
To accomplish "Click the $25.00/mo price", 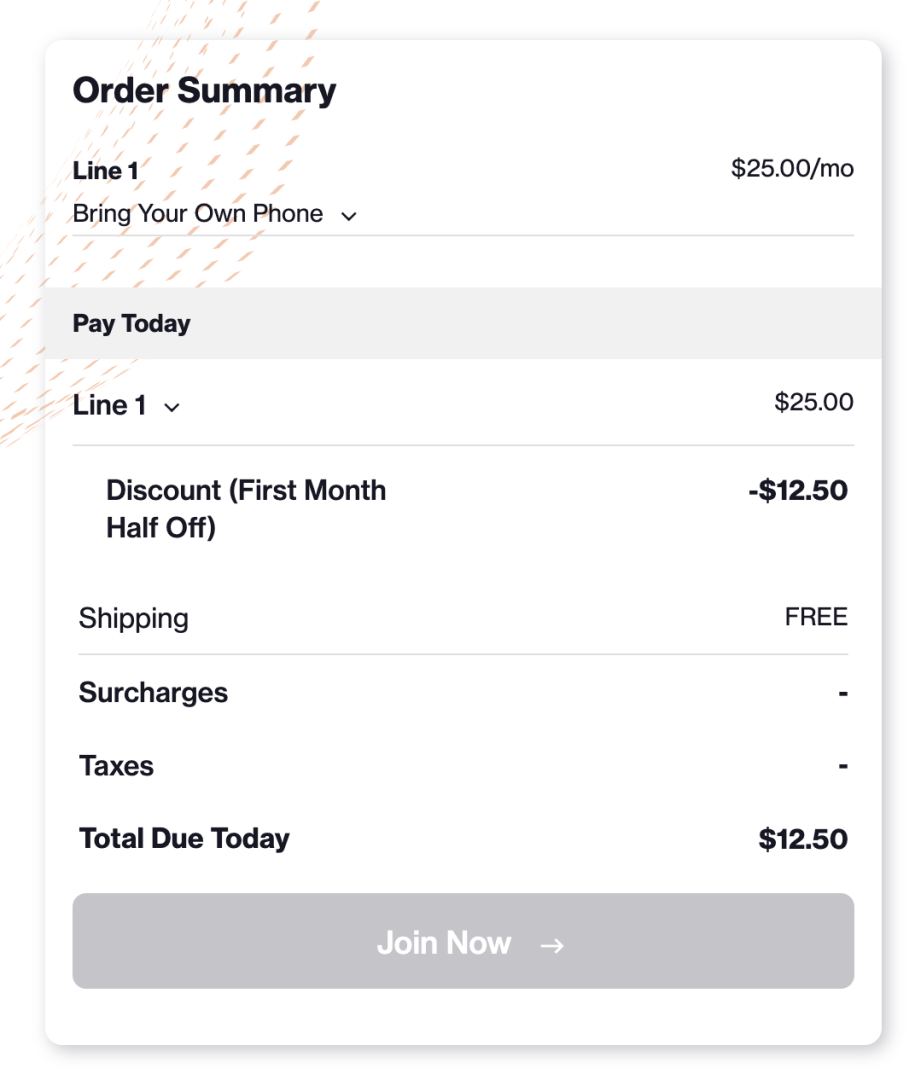I will 792,169.
